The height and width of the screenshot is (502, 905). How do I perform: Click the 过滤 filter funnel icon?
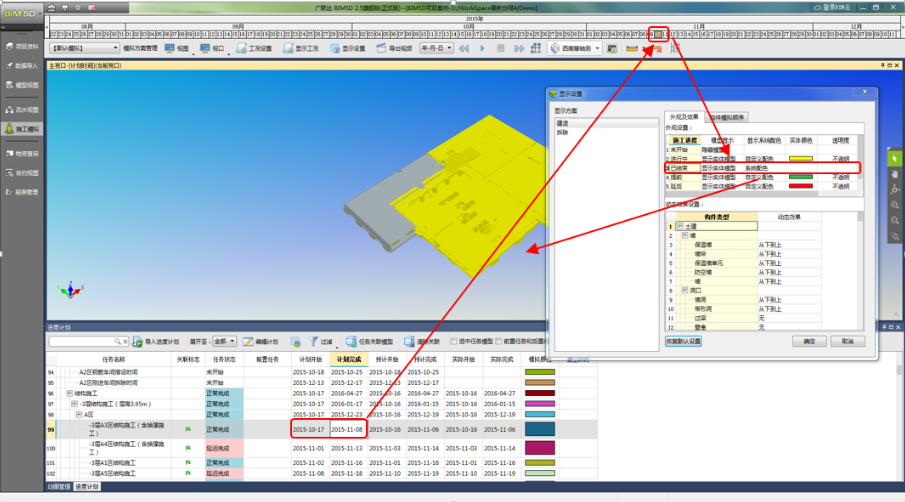[313, 342]
